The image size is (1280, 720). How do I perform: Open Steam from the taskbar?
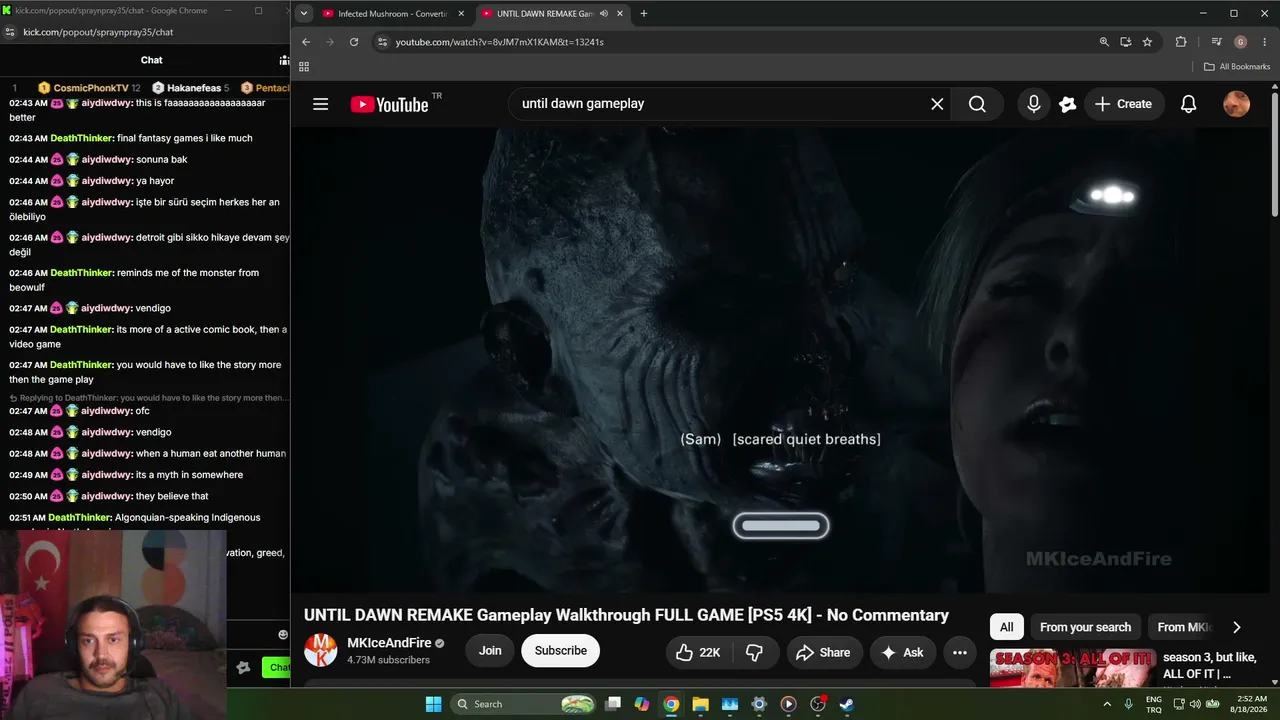pos(846,704)
